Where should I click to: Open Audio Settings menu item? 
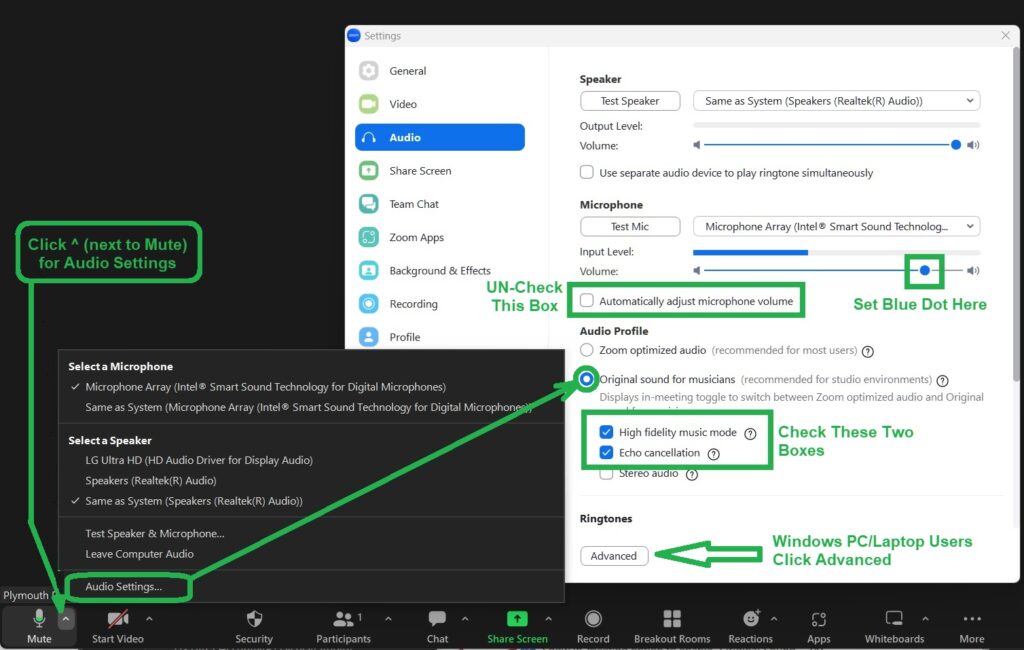point(123,586)
